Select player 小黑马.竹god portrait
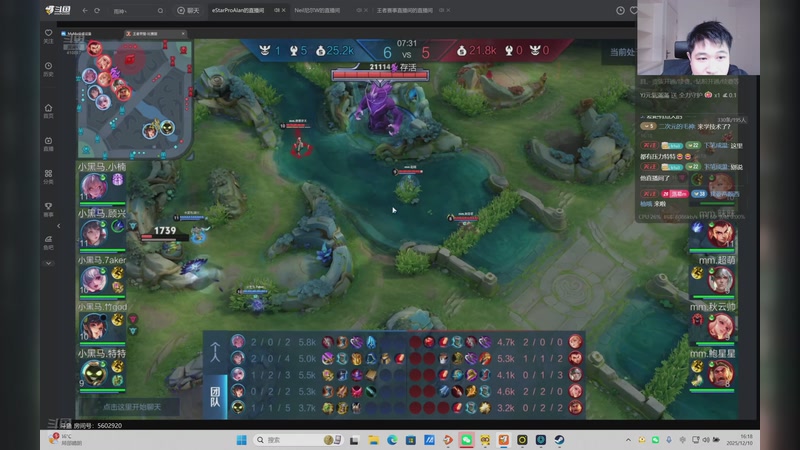800x450 pixels. pyautogui.click(x=94, y=327)
